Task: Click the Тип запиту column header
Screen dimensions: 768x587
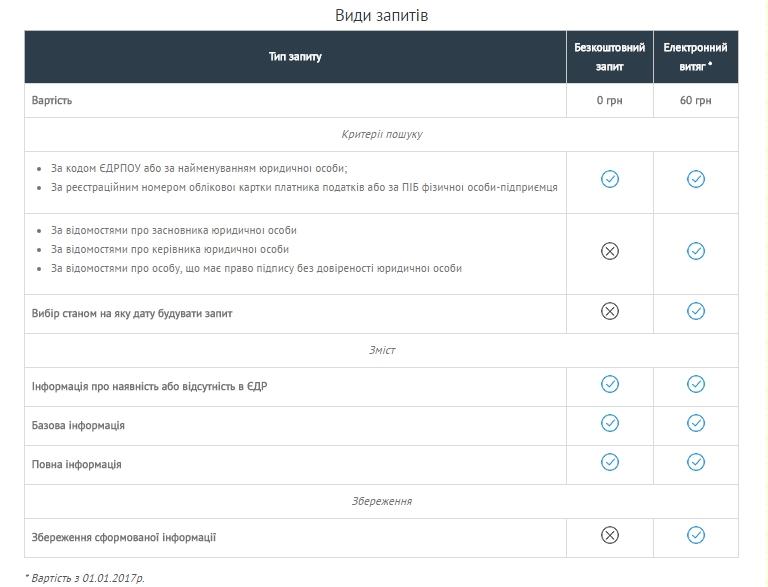Action: click(x=295, y=57)
